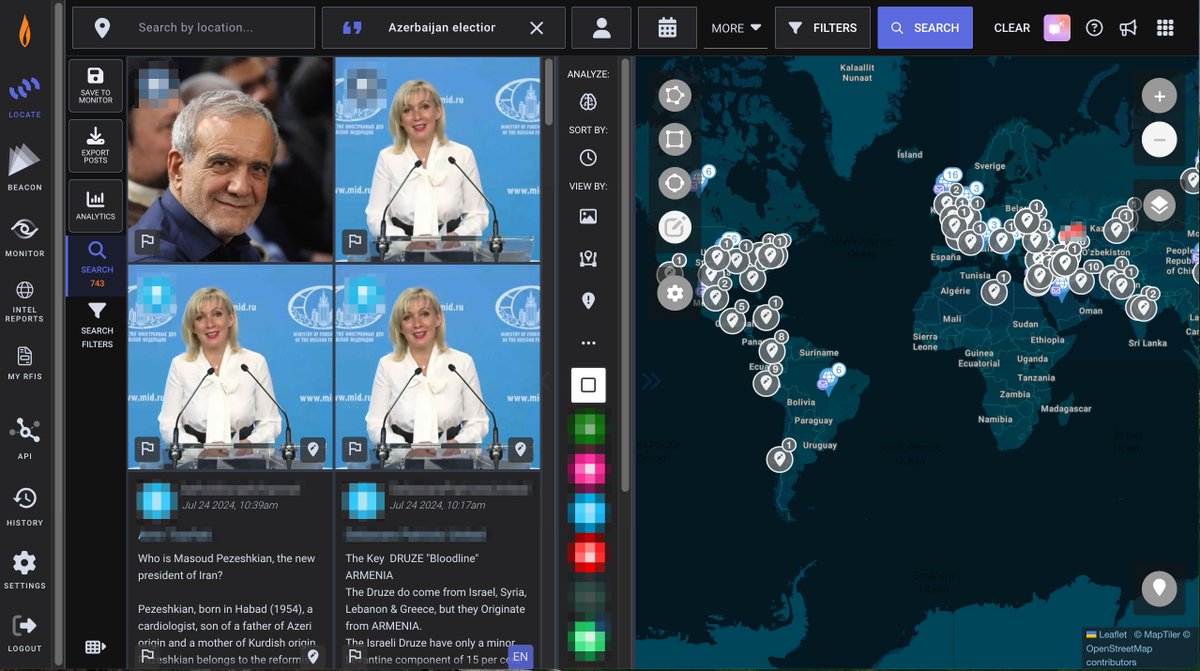
Task: Click the Search by location field
Action: click(x=195, y=28)
